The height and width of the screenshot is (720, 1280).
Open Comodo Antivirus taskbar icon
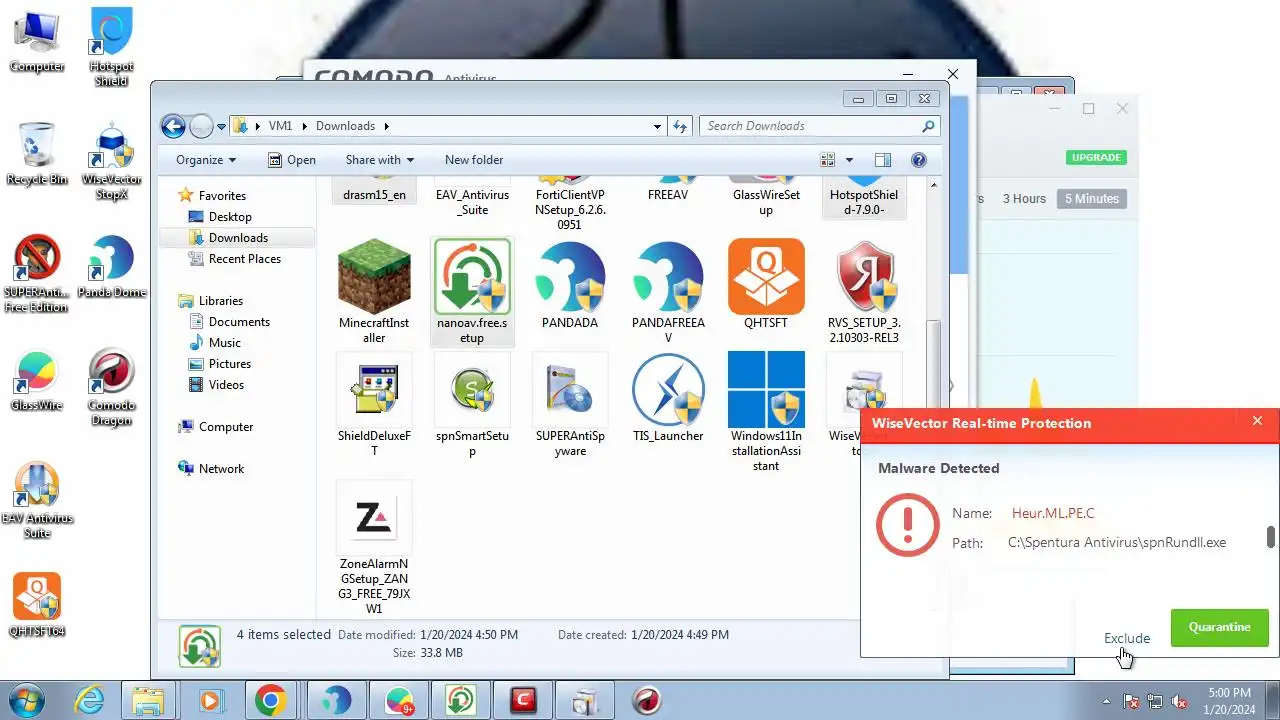coord(524,701)
